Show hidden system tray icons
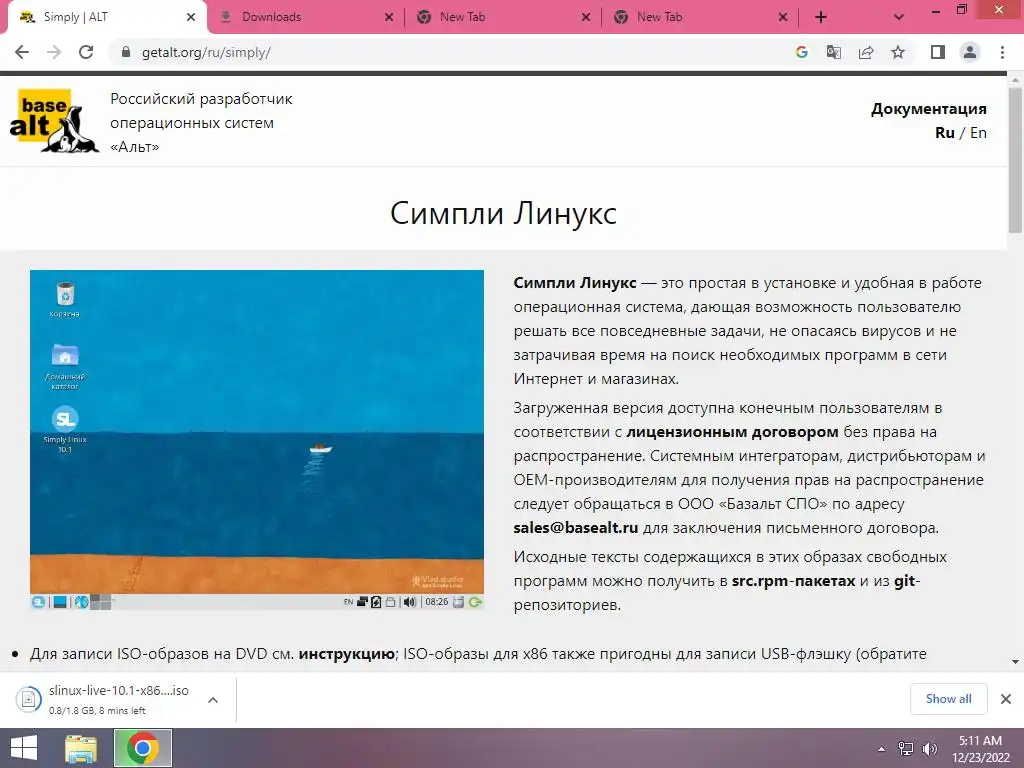 pos(881,749)
